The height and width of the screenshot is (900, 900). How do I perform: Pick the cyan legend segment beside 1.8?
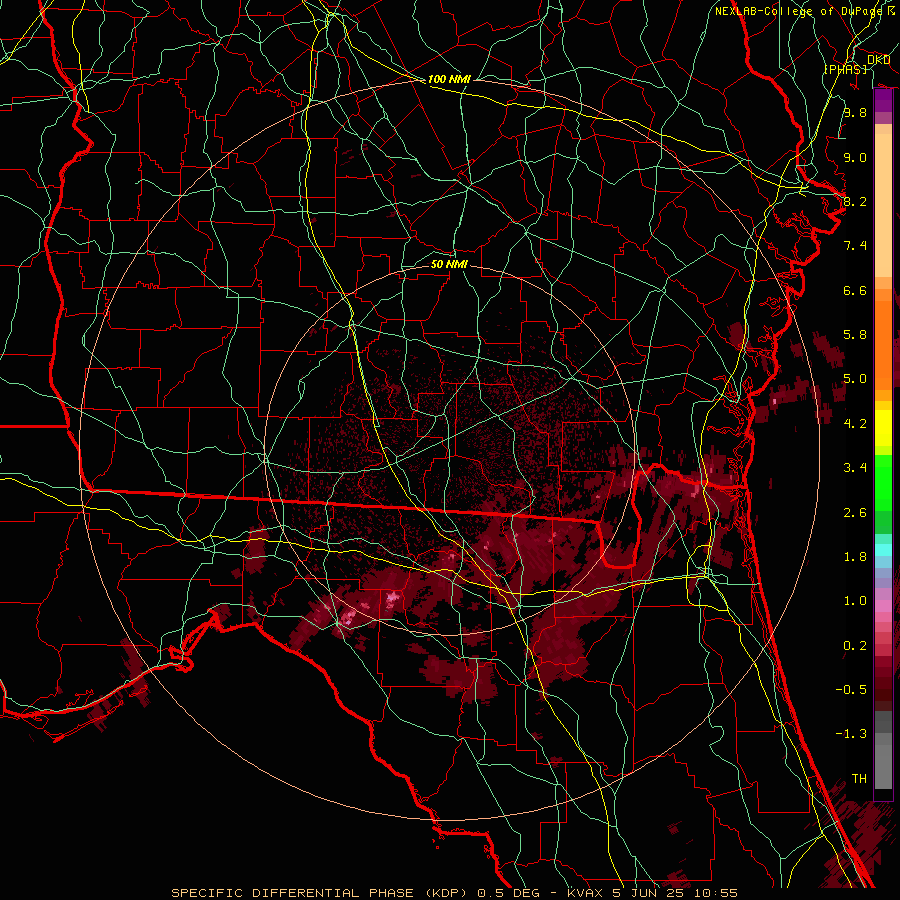(x=883, y=550)
